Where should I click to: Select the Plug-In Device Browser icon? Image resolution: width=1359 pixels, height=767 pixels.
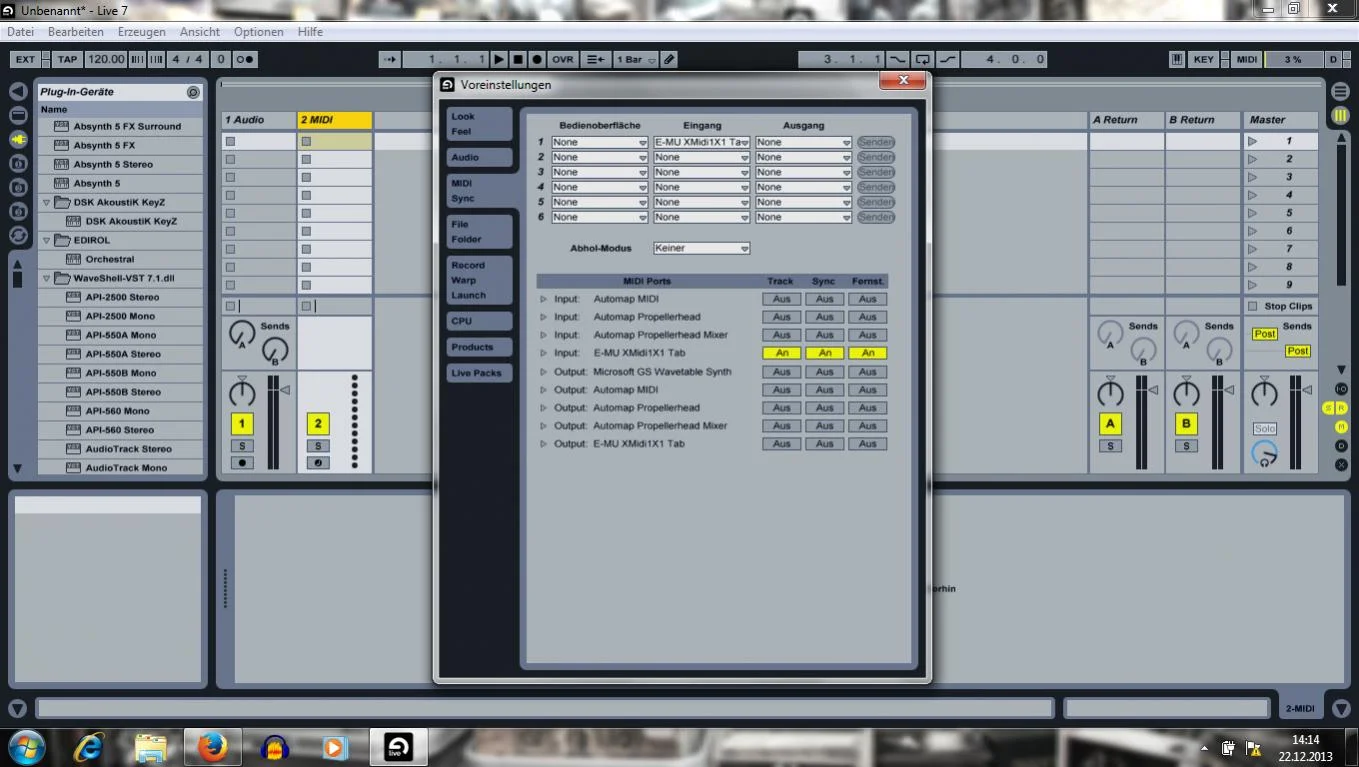(x=18, y=139)
